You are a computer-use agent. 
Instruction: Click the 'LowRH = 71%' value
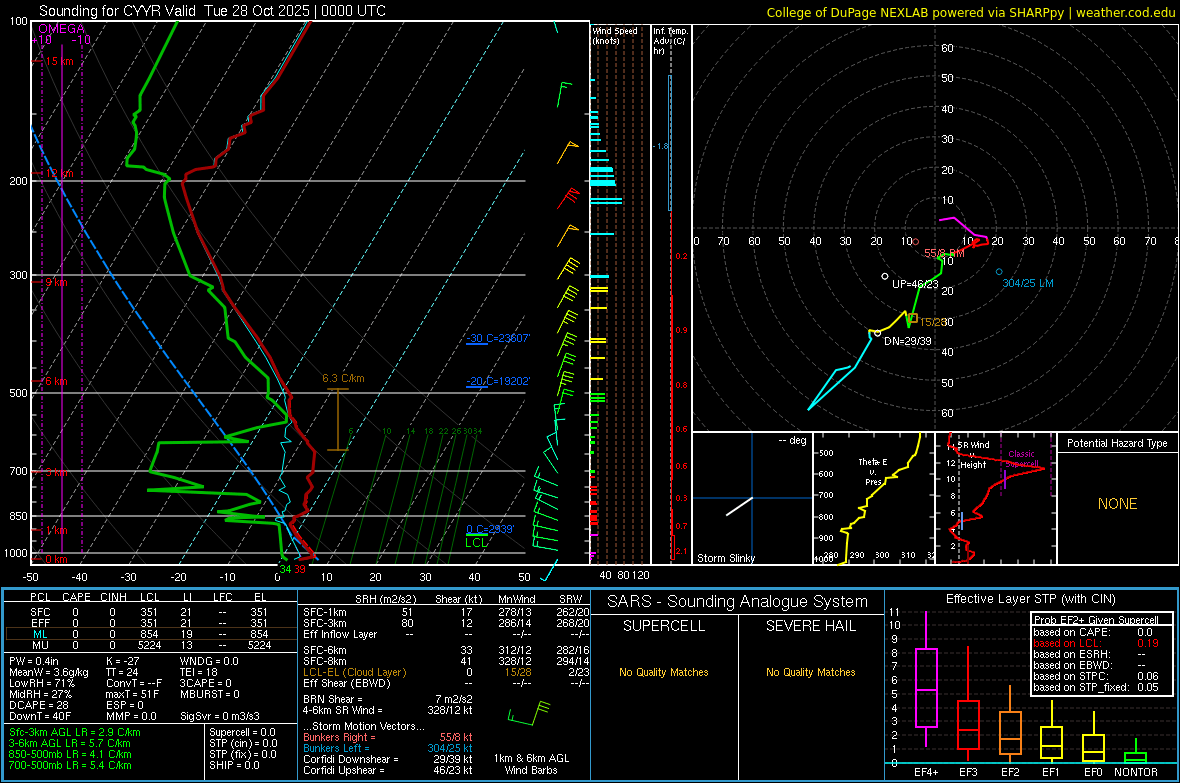point(41,683)
